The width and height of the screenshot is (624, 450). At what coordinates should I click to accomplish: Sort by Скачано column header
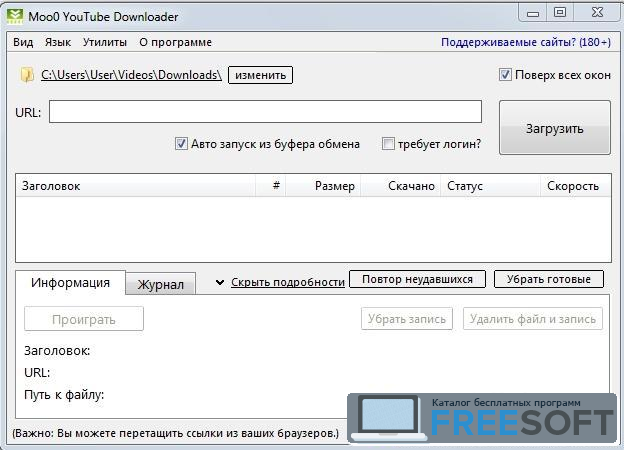[400, 186]
